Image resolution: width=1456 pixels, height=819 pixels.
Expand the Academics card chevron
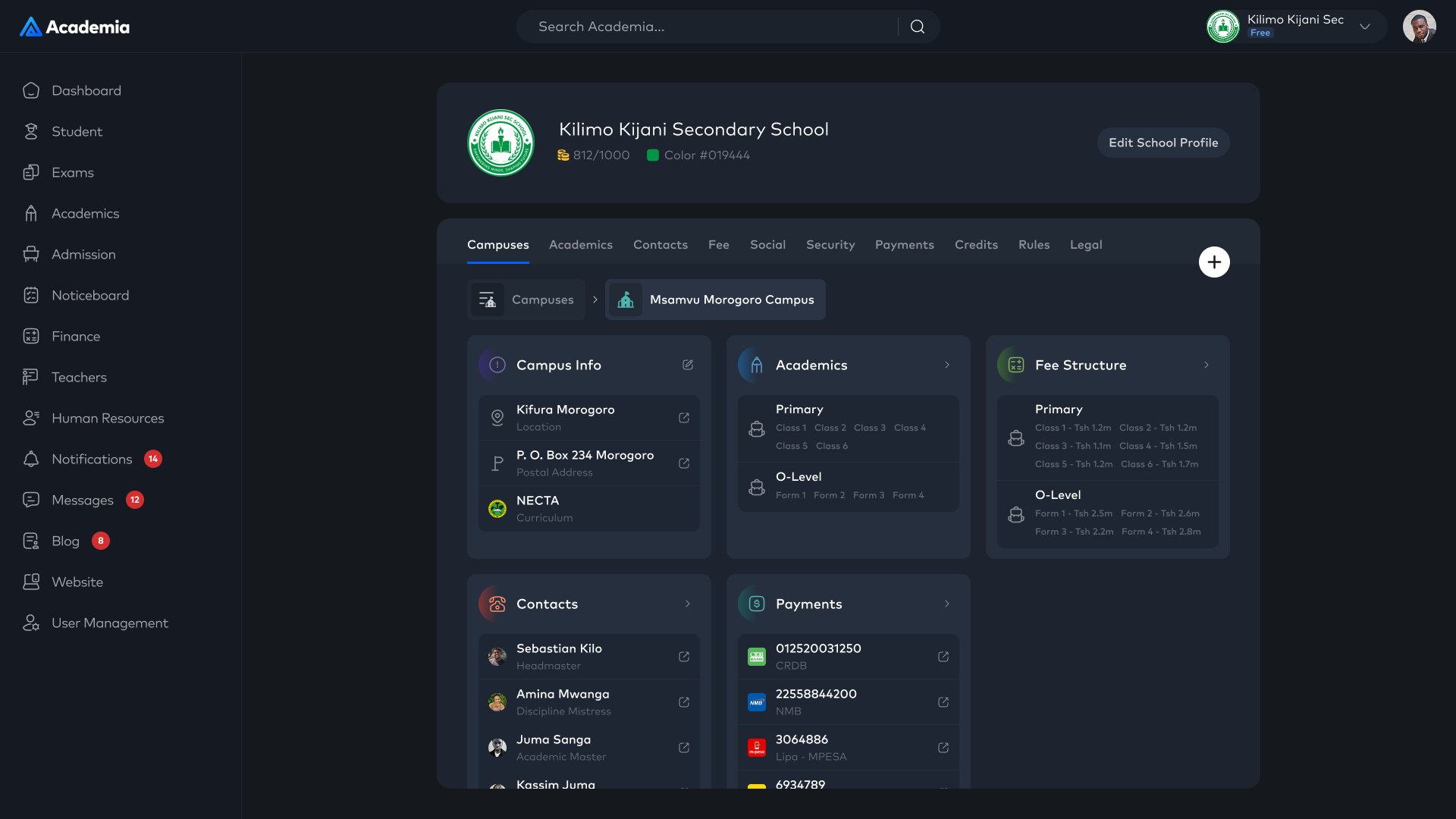tap(947, 365)
